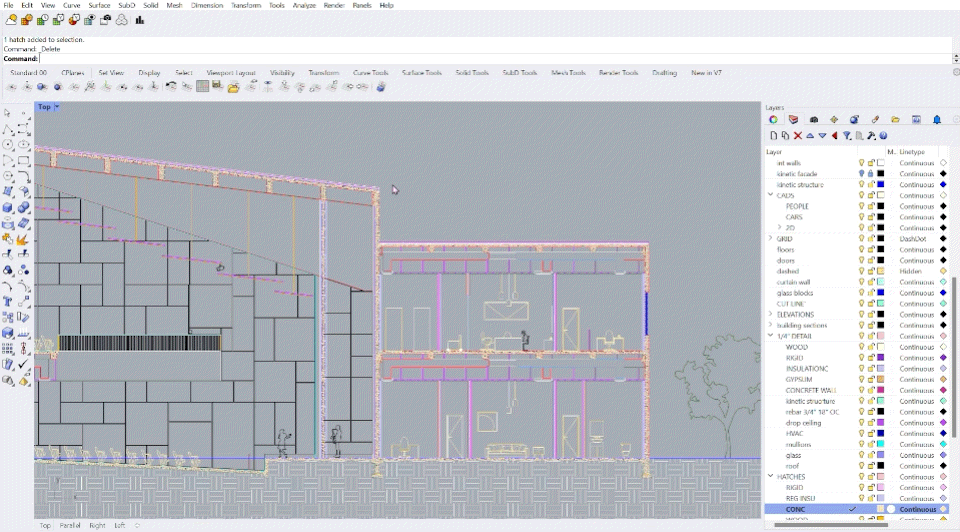
Task: Select the CONC layer row
Action: (856, 509)
